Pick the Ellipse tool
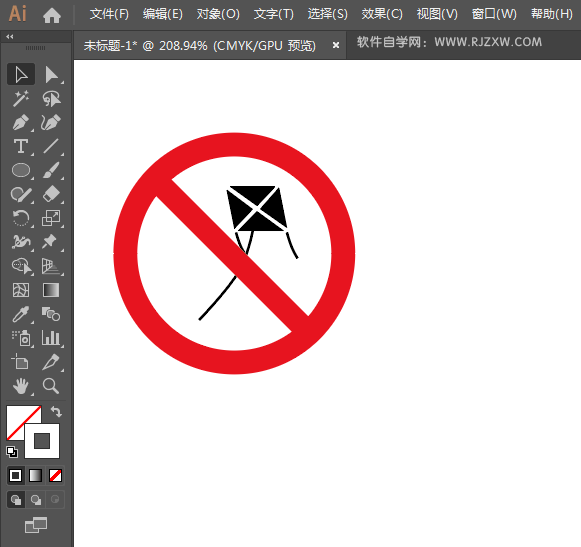Image resolution: width=581 pixels, height=547 pixels. [21, 170]
